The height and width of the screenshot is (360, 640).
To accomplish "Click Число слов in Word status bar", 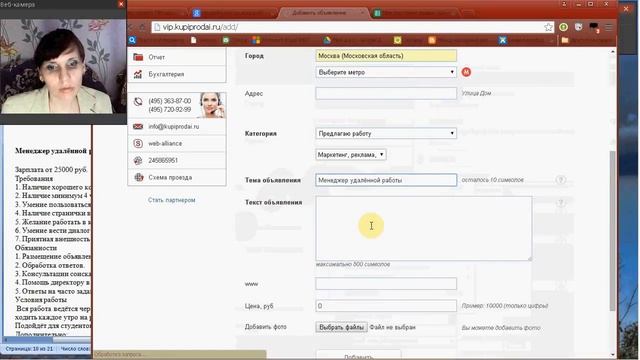I will tap(75, 349).
